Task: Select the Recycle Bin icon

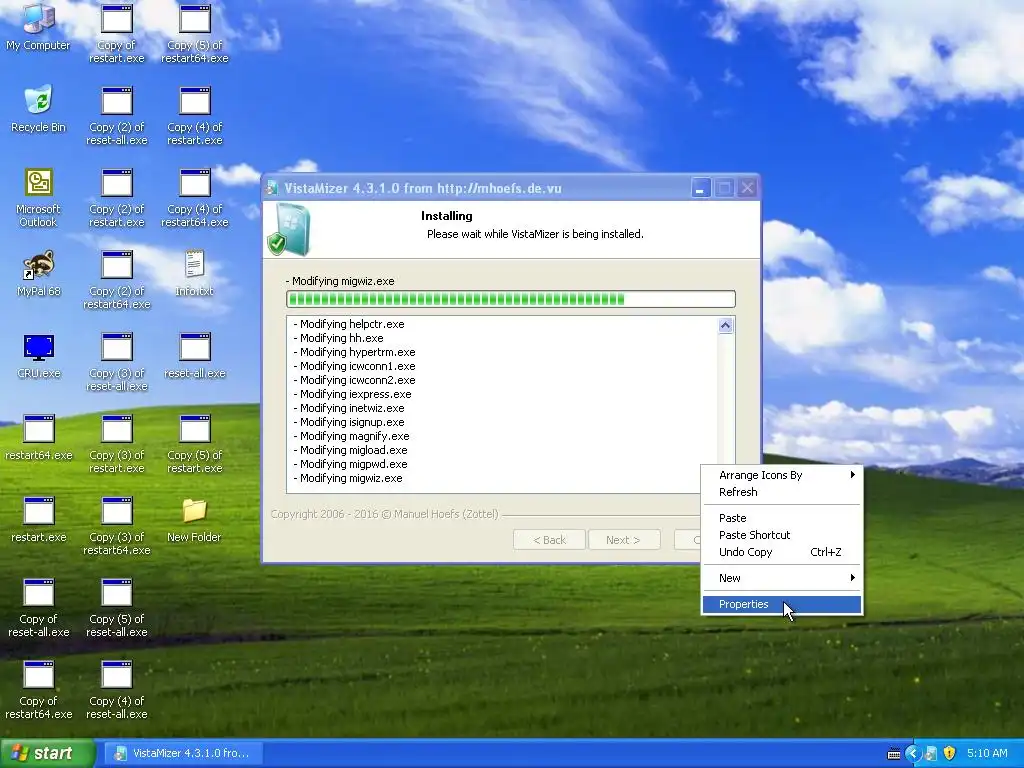Action: [x=39, y=108]
